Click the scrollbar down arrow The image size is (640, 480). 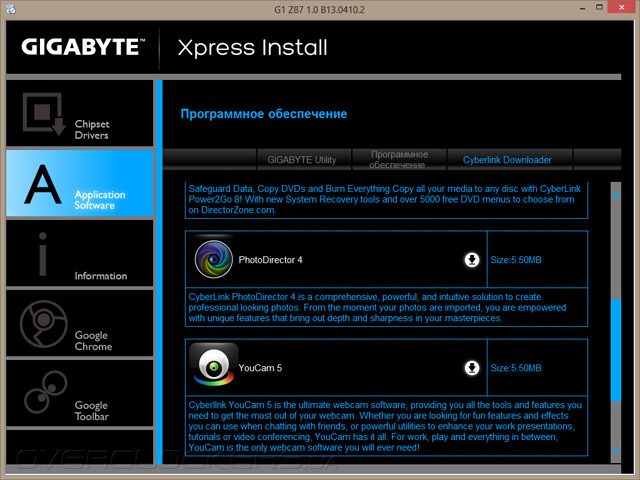coord(616,449)
